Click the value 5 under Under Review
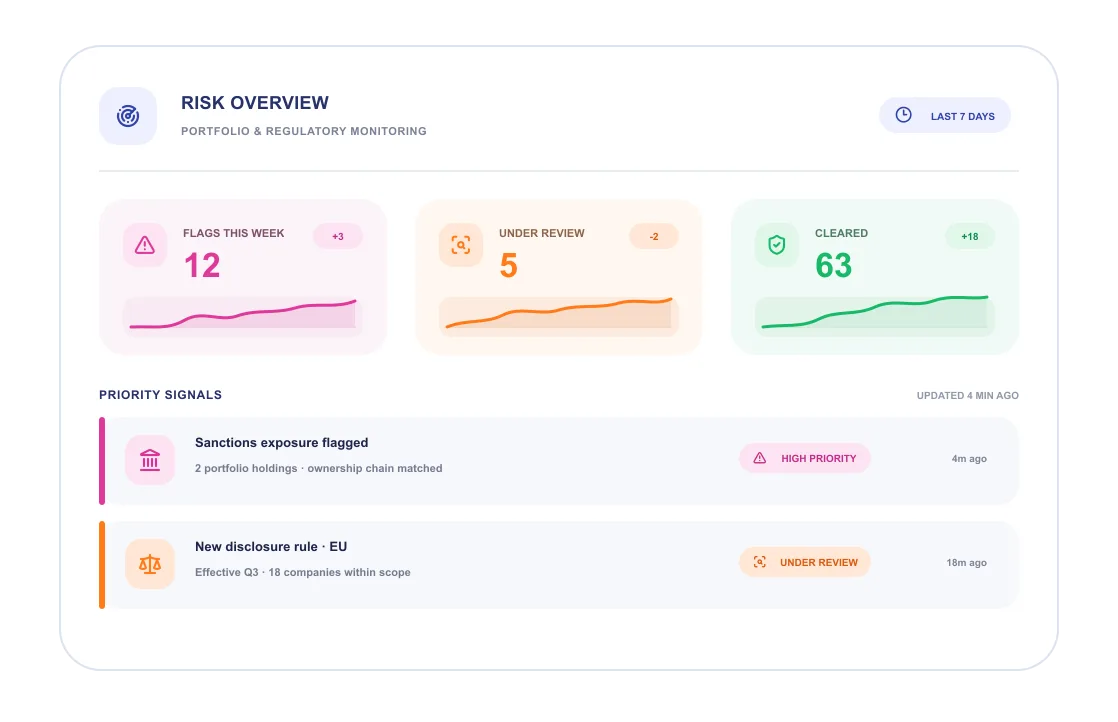The image size is (1118, 722). point(508,266)
